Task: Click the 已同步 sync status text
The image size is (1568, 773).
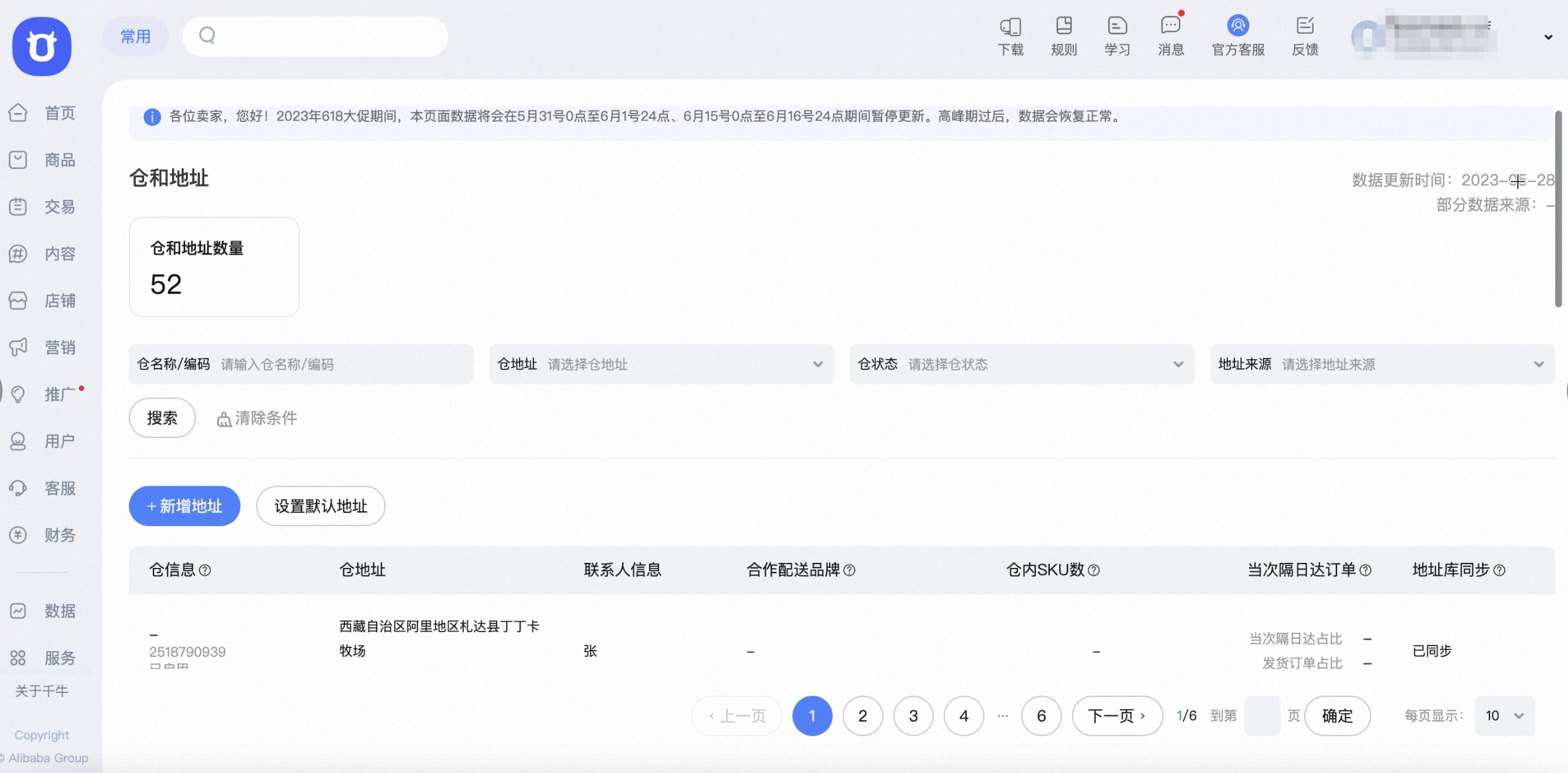Action: [1432, 651]
